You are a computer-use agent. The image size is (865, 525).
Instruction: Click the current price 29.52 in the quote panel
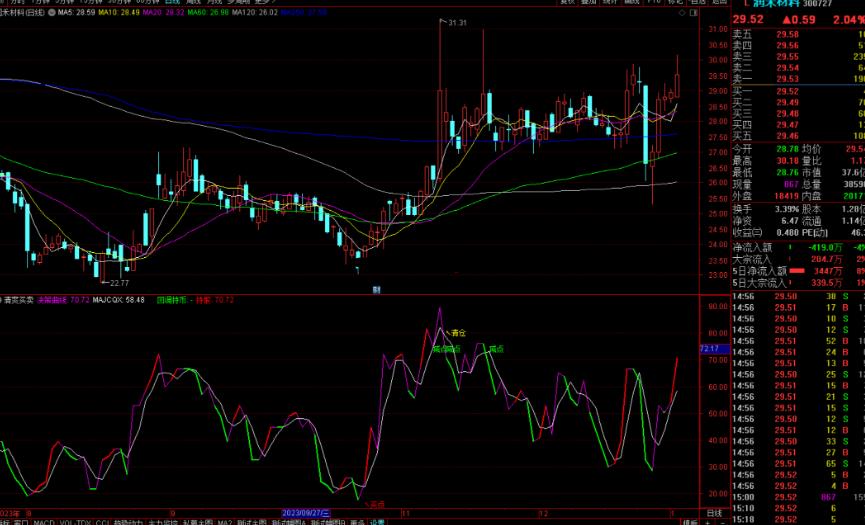pyautogui.click(x=748, y=19)
